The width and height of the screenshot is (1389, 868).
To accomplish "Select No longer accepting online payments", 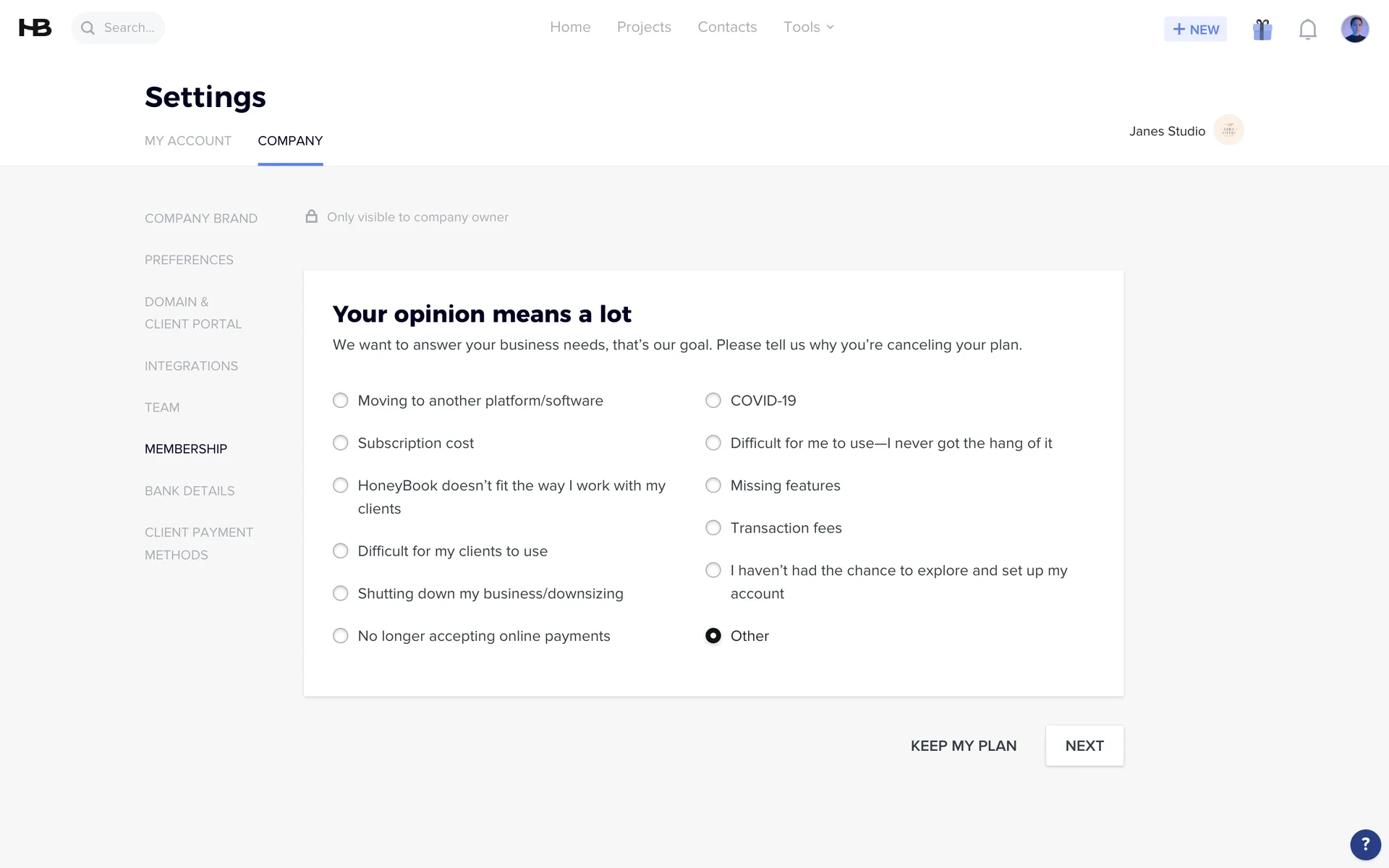I will tap(340, 636).
